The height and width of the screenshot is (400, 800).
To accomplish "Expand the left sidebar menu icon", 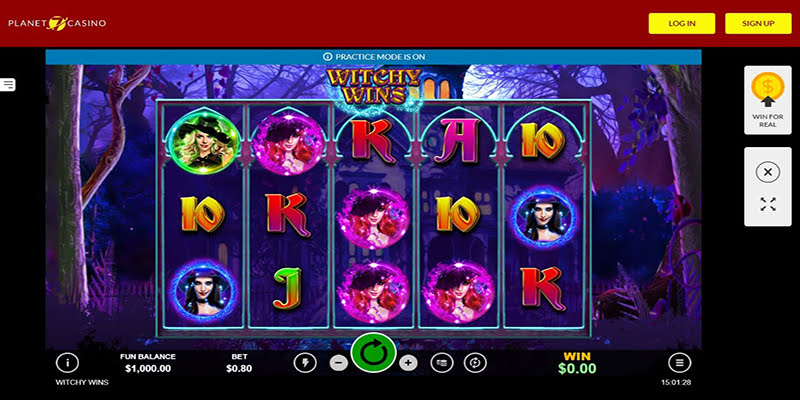I will 8,85.
